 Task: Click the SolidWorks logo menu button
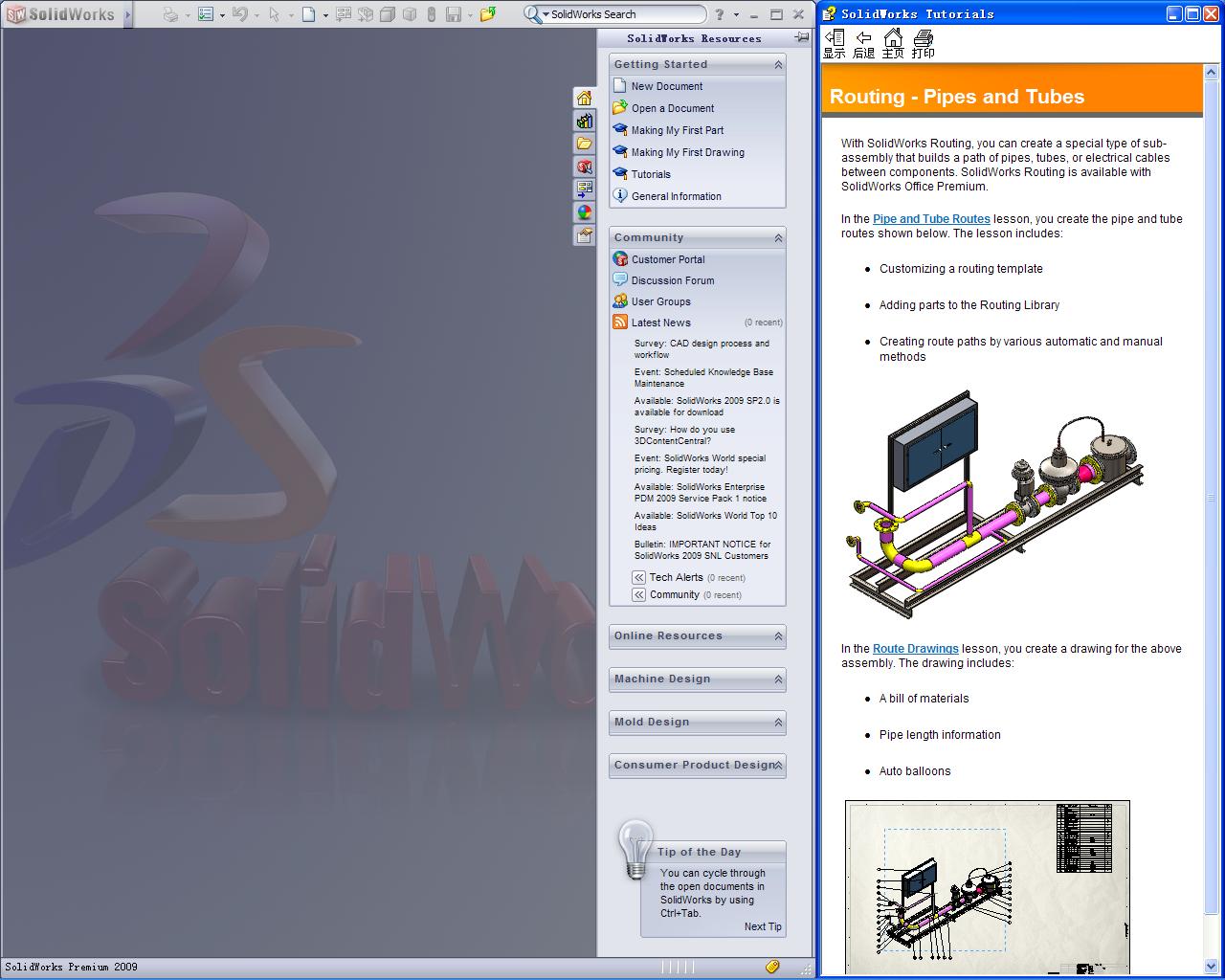[60, 14]
